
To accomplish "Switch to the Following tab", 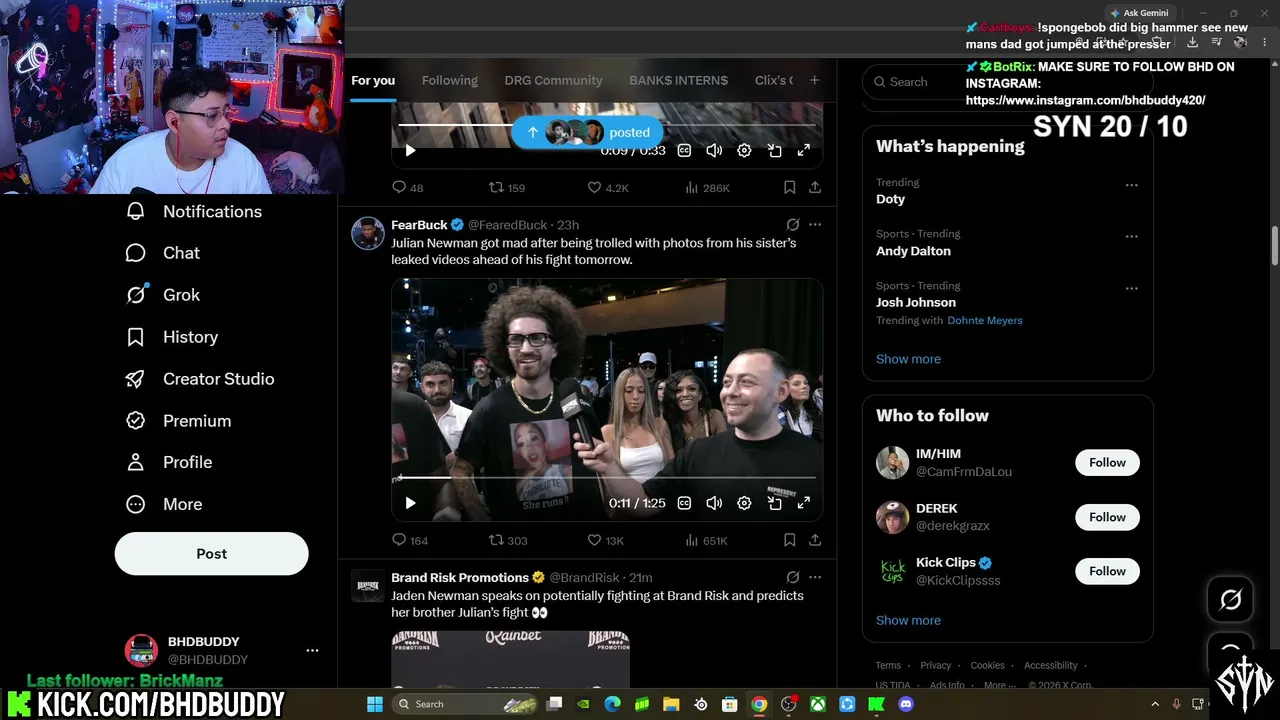I will [x=450, y=80].
